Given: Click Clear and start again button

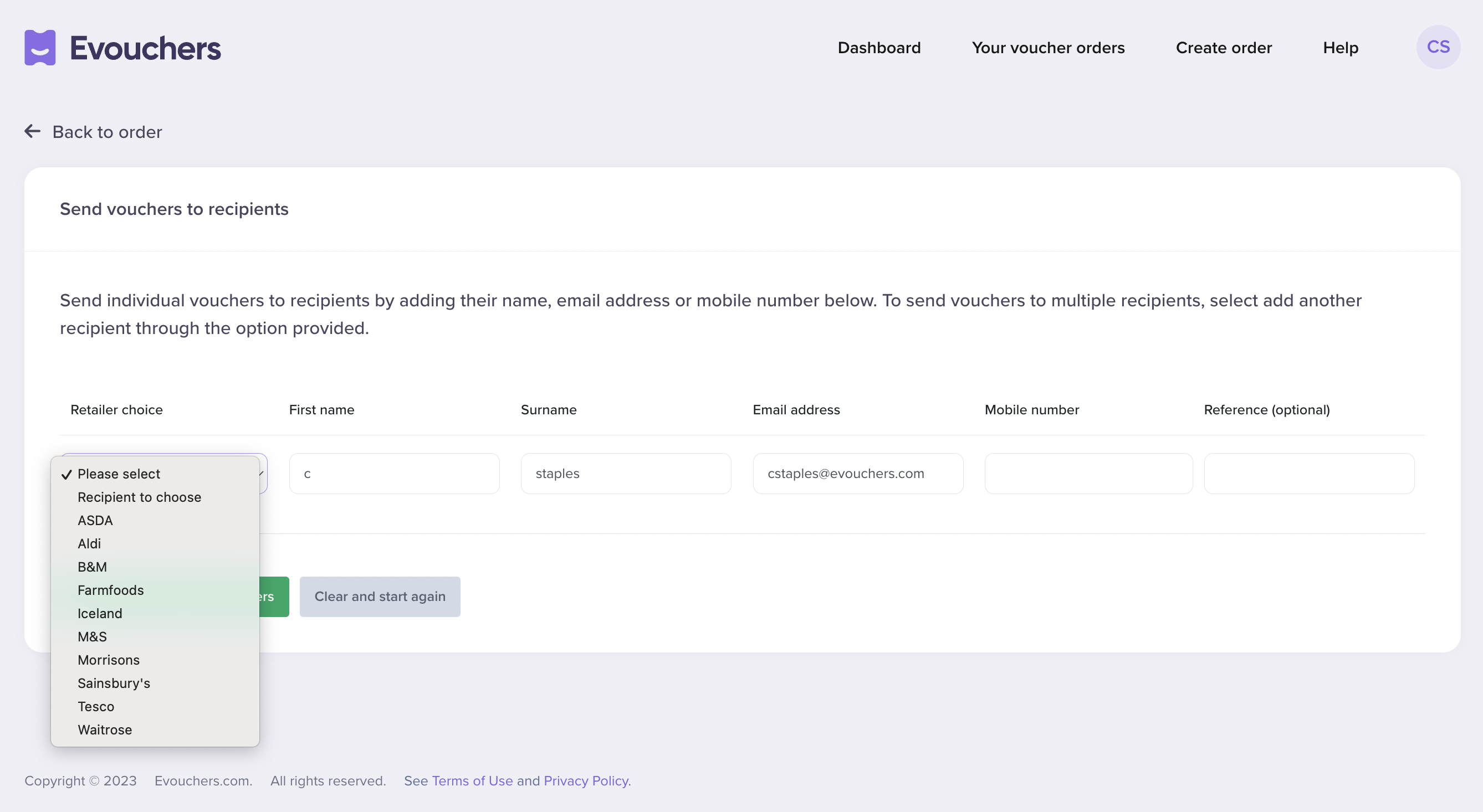Looking at the screenshot, I should 380,597.
